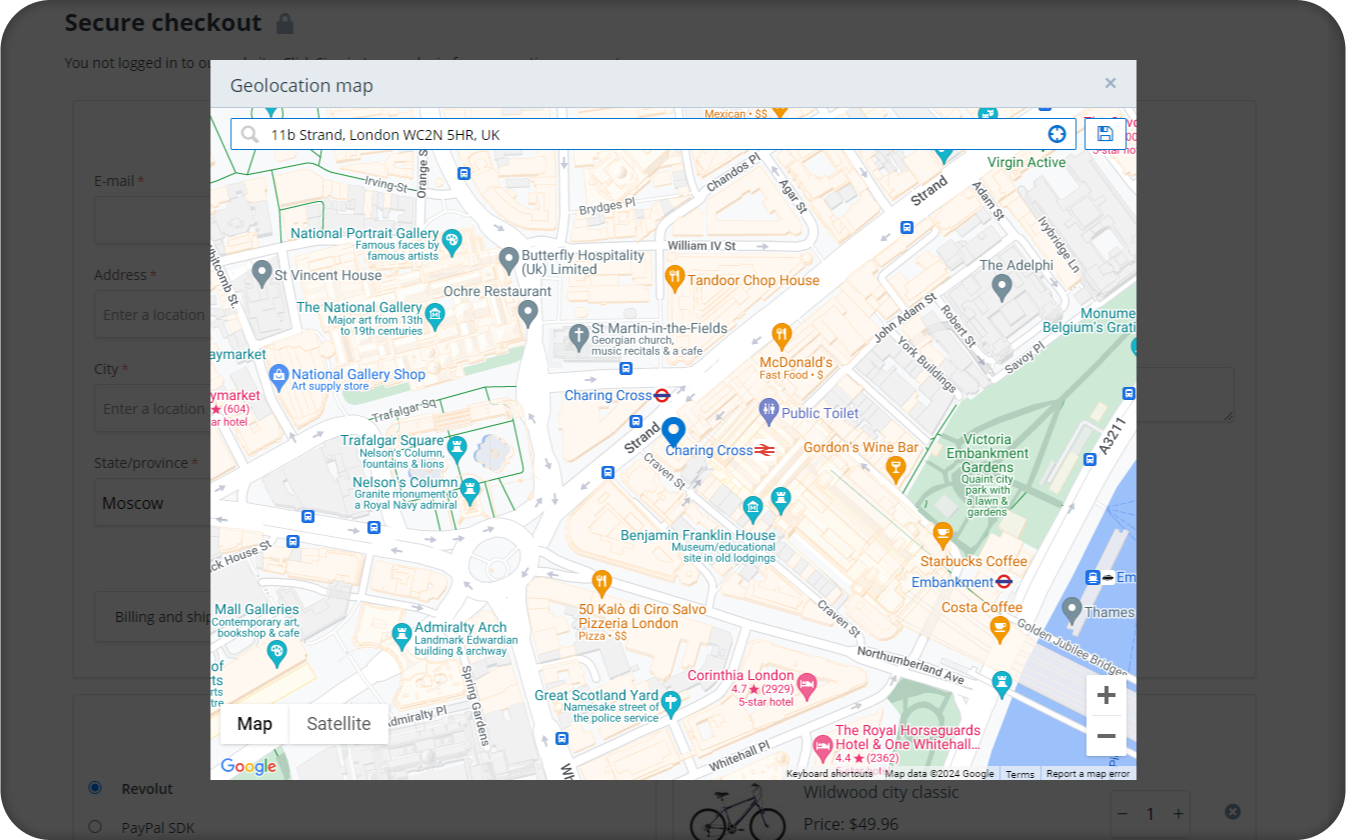Click the E-mail field on checkout form
The height and width of the screenshot is (840, 1346).
click(152, 220)
